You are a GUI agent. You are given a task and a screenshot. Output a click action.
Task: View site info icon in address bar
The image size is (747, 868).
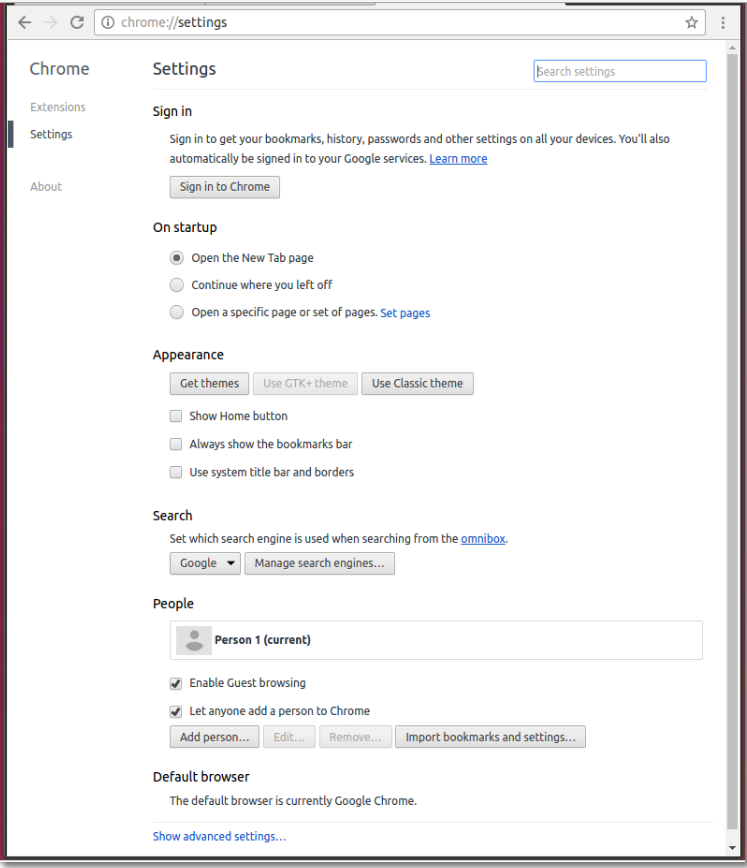pos(108,23)
